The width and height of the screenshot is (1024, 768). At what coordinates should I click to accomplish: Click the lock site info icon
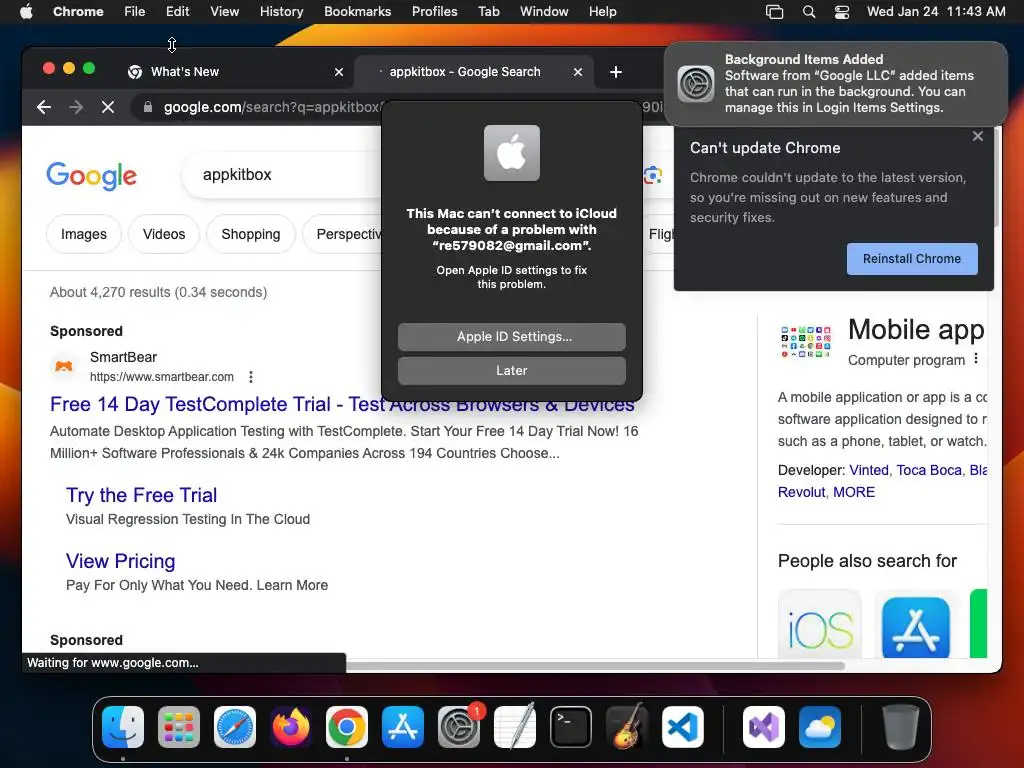click(x=148, y=107)
